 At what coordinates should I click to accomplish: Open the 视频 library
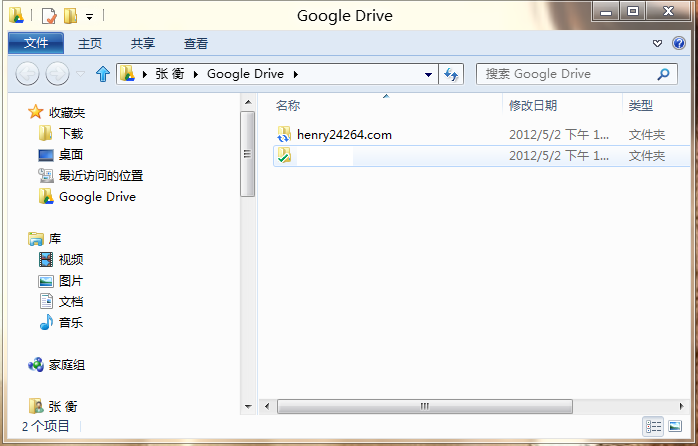tap(71, 259)
